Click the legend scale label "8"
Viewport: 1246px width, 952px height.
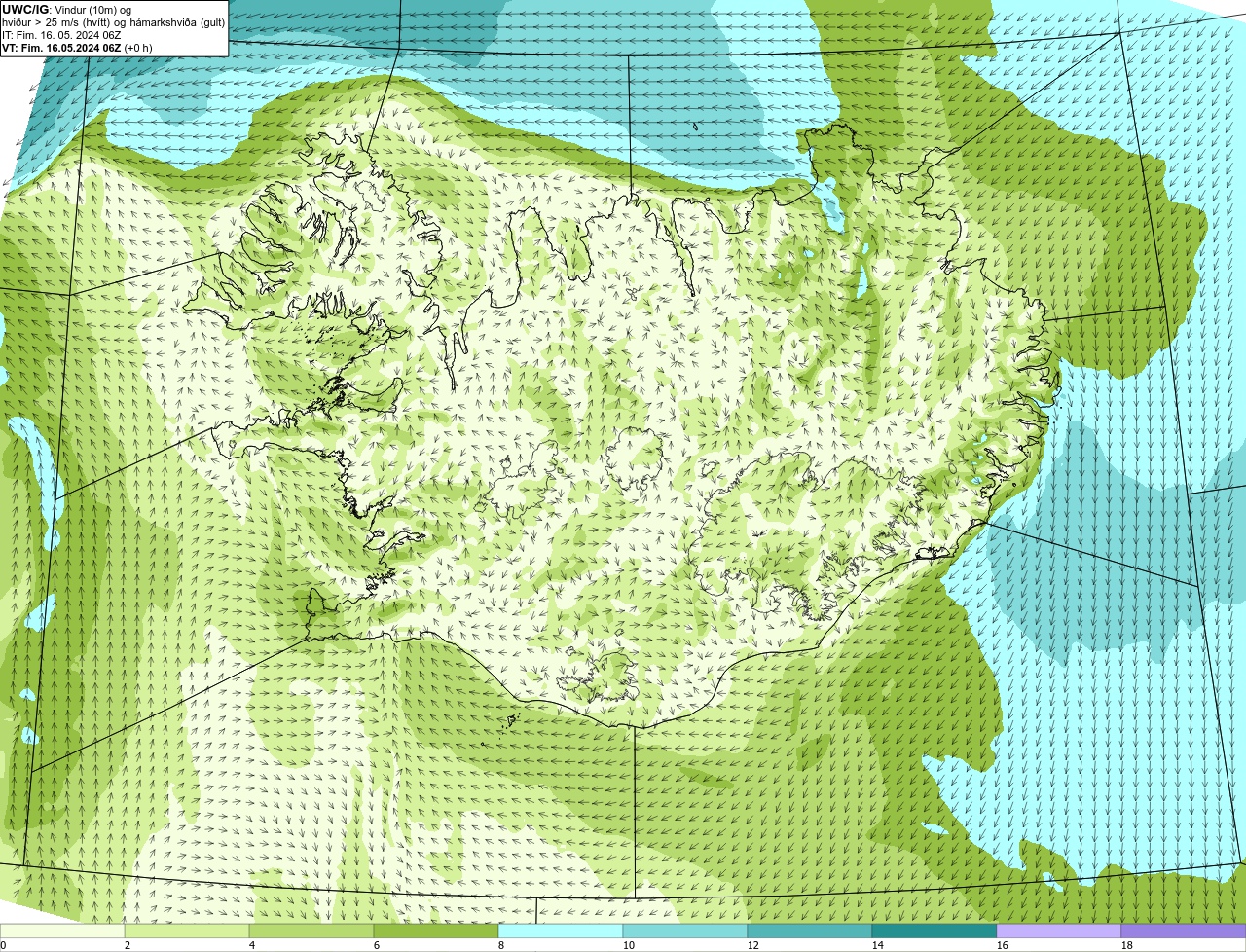point(501,945)
